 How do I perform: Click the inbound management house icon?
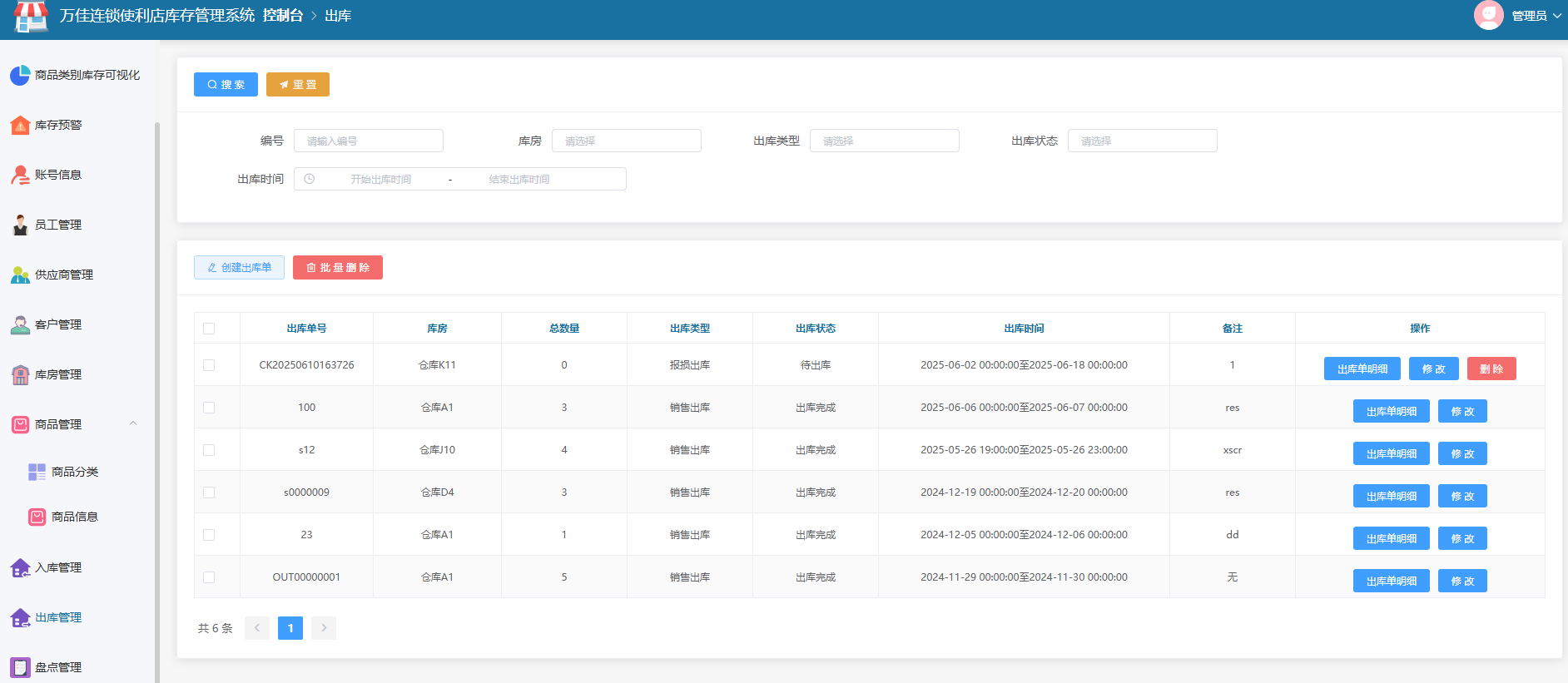[20, 568]
